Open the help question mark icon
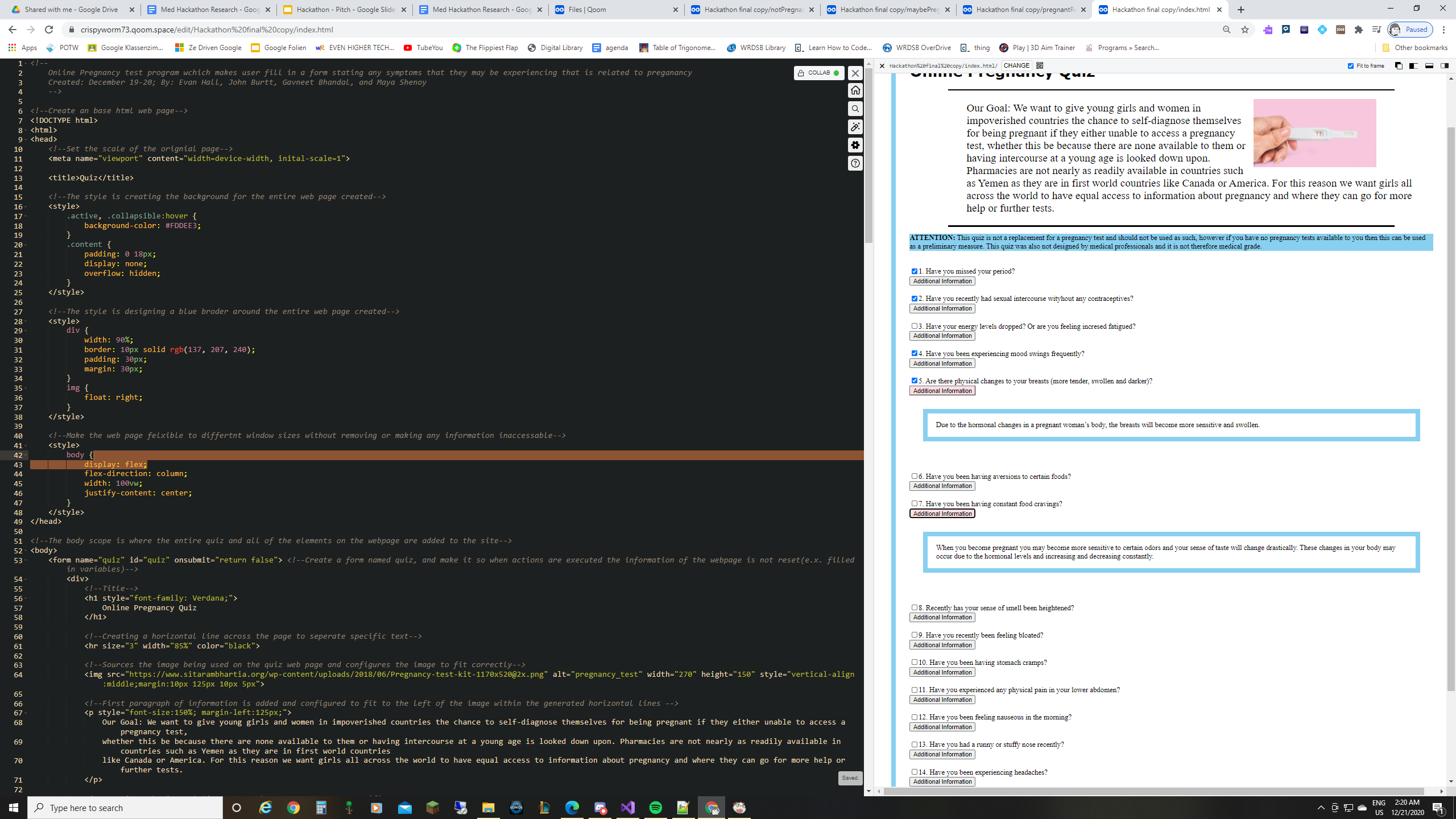Screen dimensions: 1456x819 [x=855, y=164]
